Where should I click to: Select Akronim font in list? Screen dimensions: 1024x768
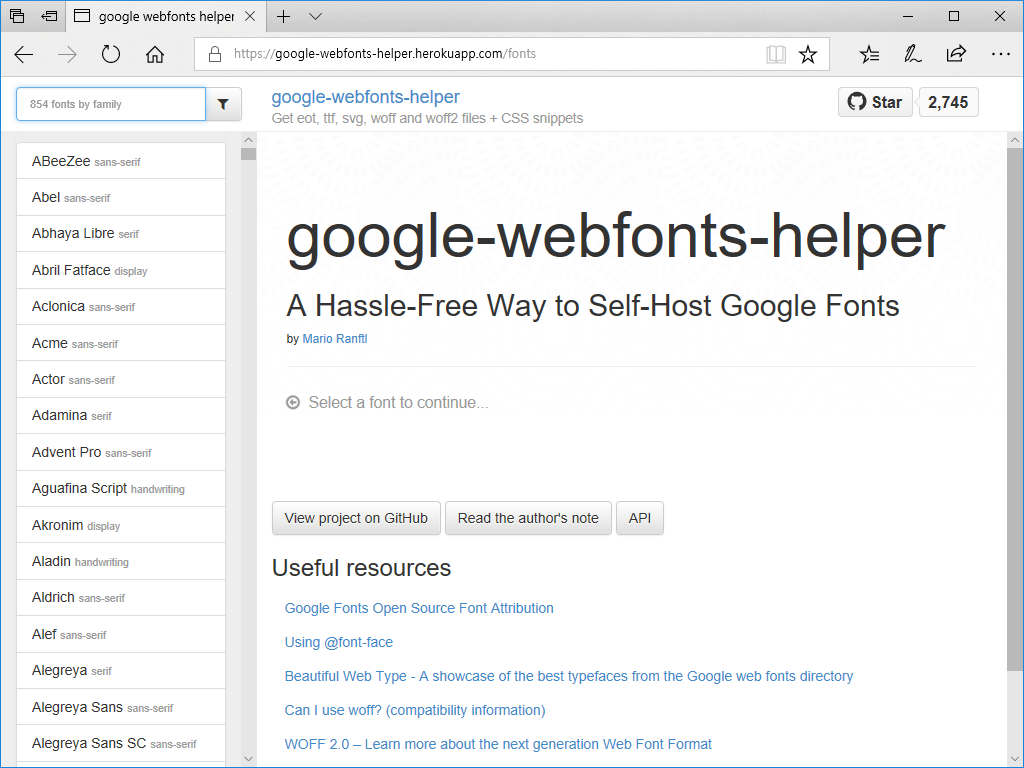(x=121, y=524)
